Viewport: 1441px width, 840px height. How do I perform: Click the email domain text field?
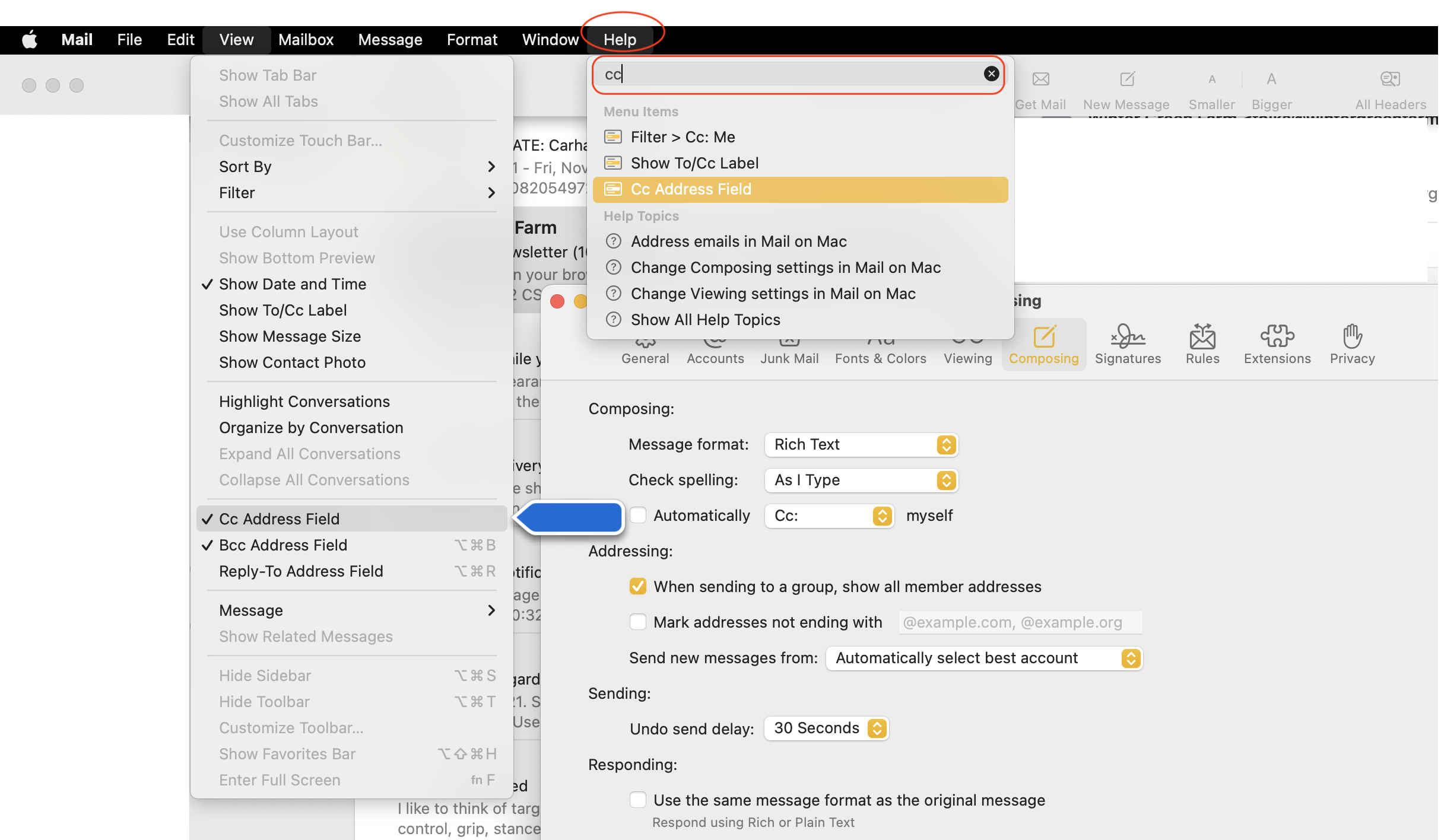[x=1020, y=622]
